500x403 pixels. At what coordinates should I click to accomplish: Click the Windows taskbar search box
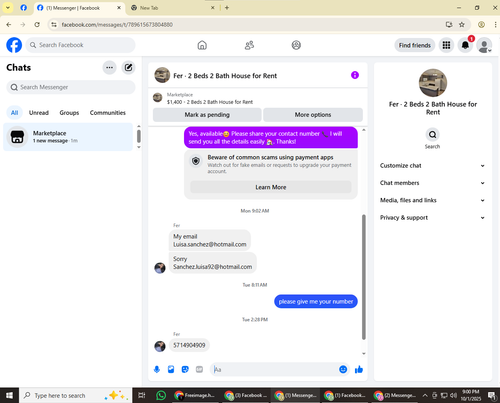[x=76, y=395]
